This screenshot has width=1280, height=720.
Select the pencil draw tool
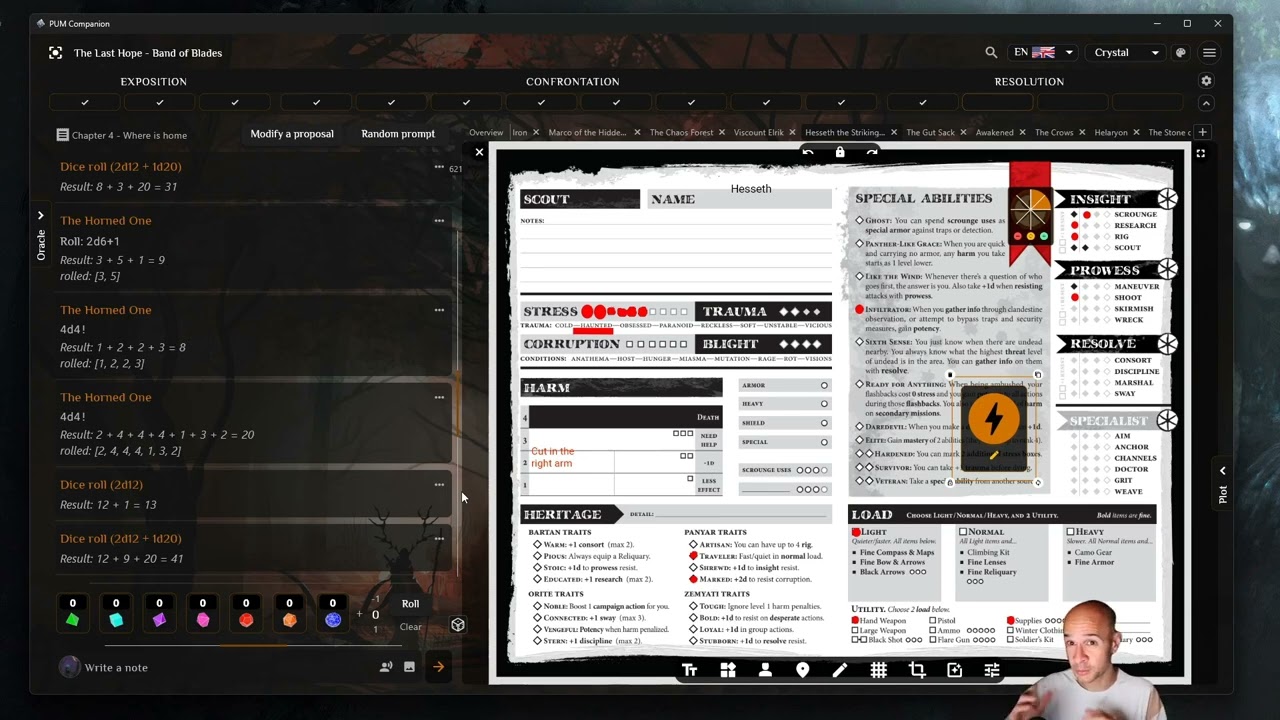pos(840,670)
